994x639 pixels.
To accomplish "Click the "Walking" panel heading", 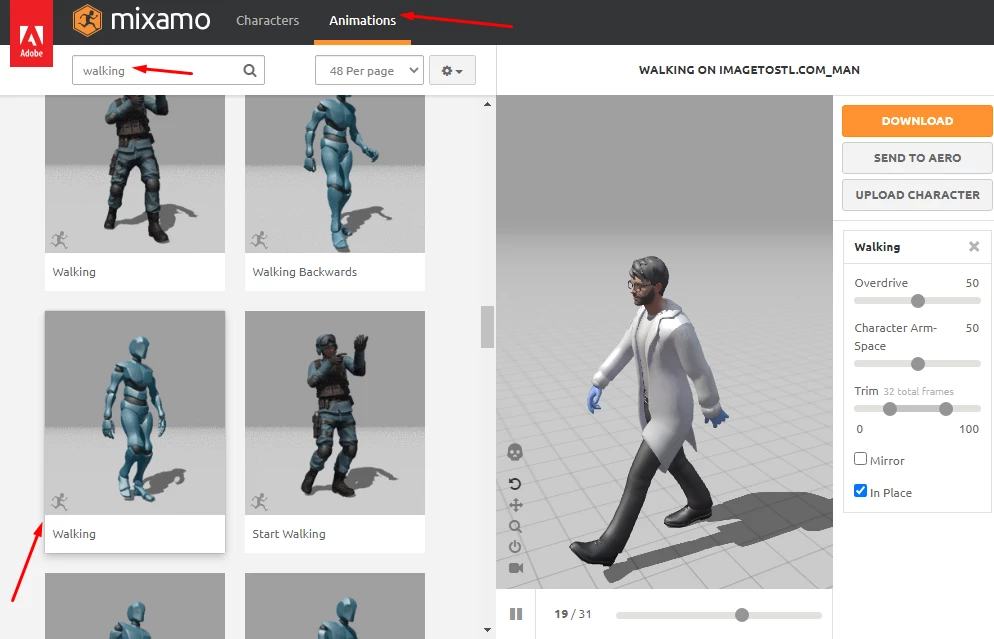I will (877, 247).
